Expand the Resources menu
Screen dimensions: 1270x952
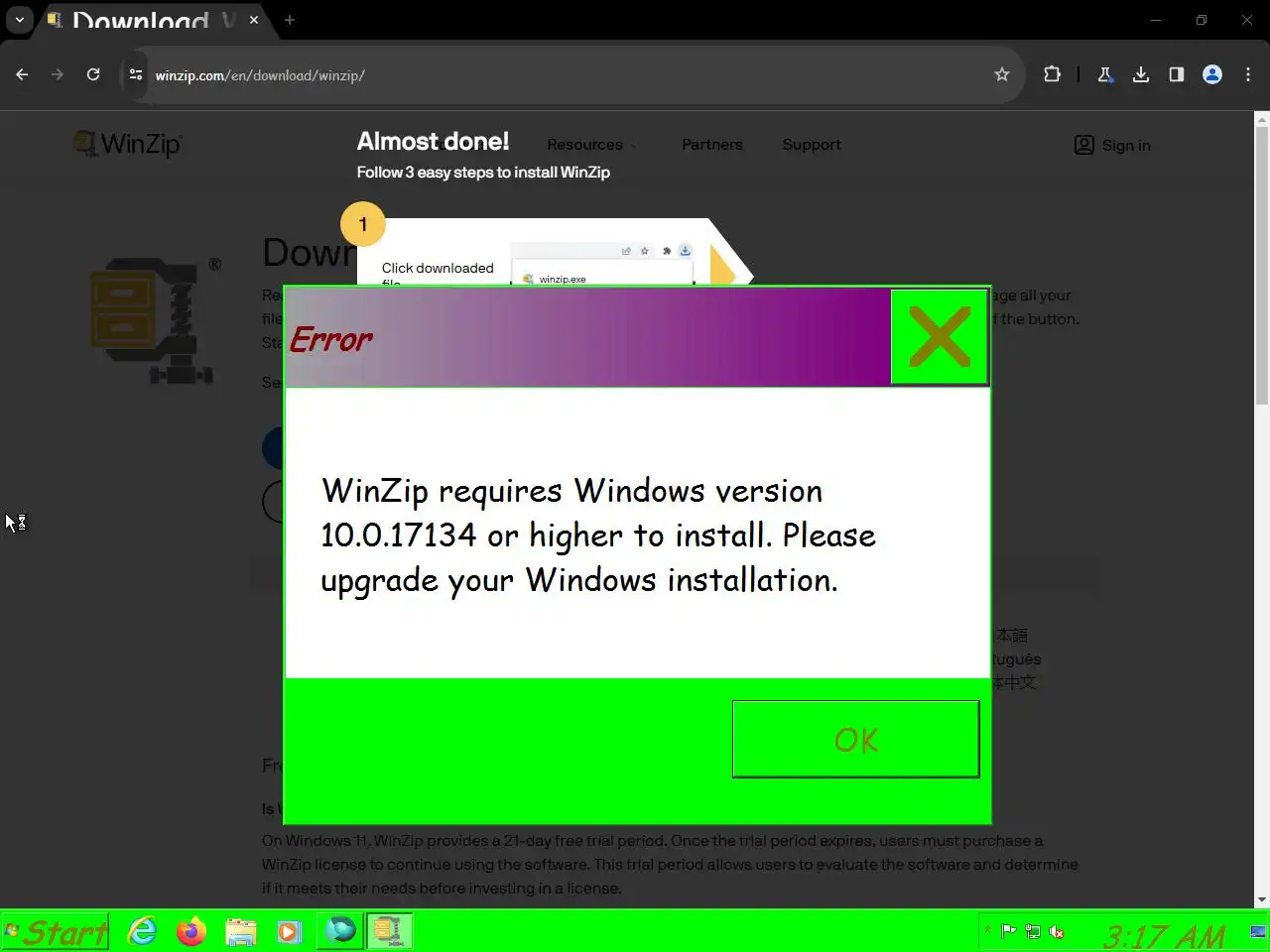(x=591, y=145)
